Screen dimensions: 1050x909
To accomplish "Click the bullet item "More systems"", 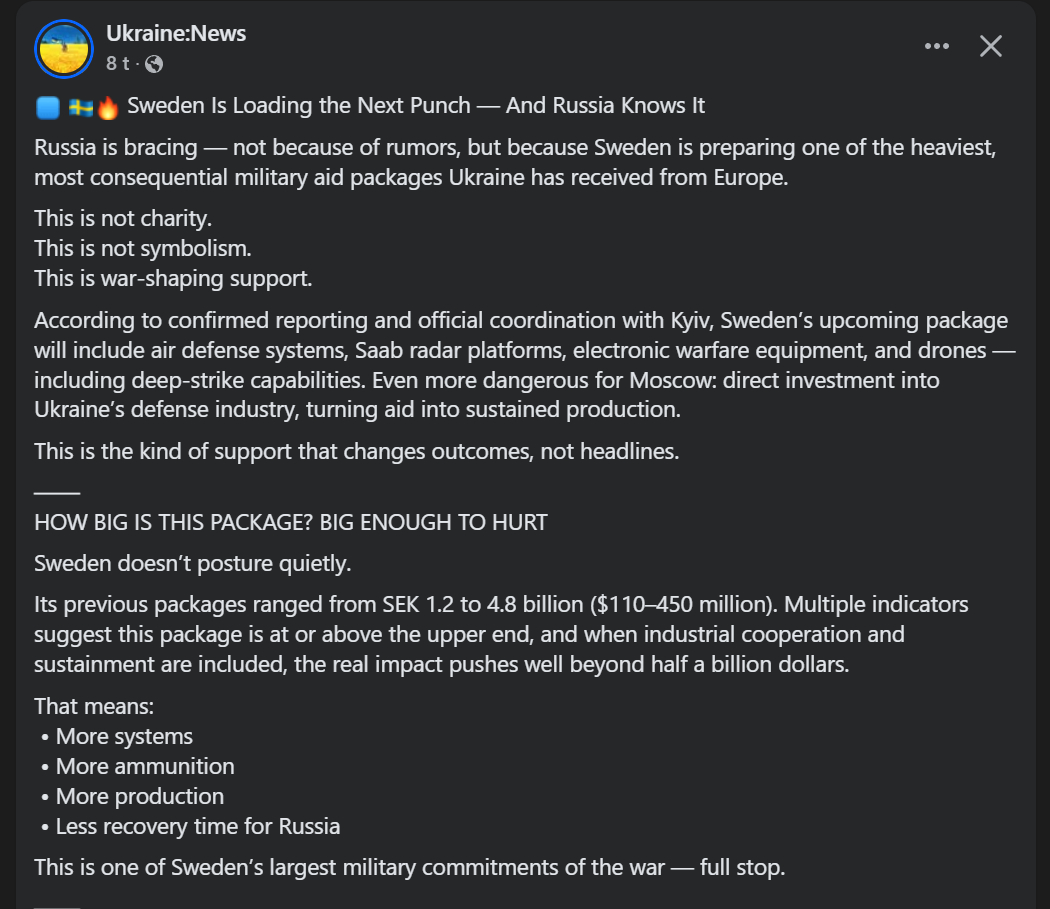I will [124, 737].
